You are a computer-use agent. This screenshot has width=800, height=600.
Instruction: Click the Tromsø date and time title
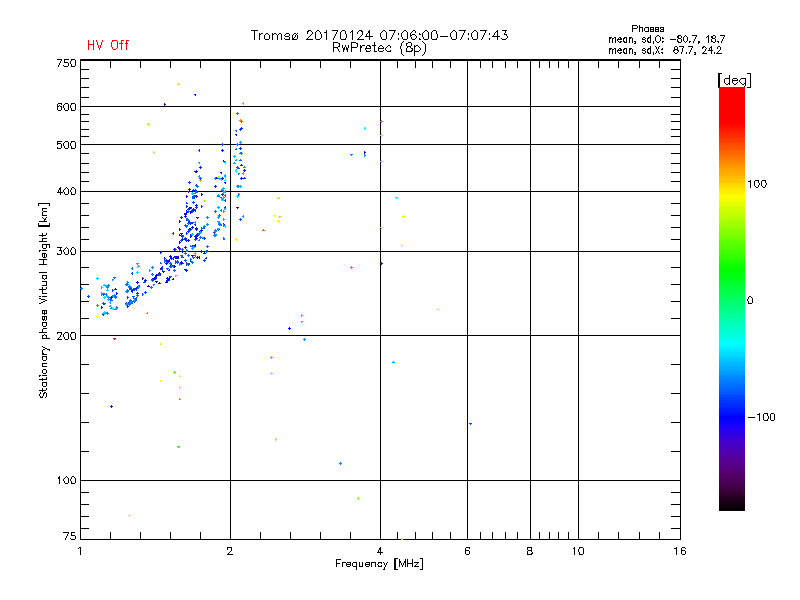[x=379, y=35]
